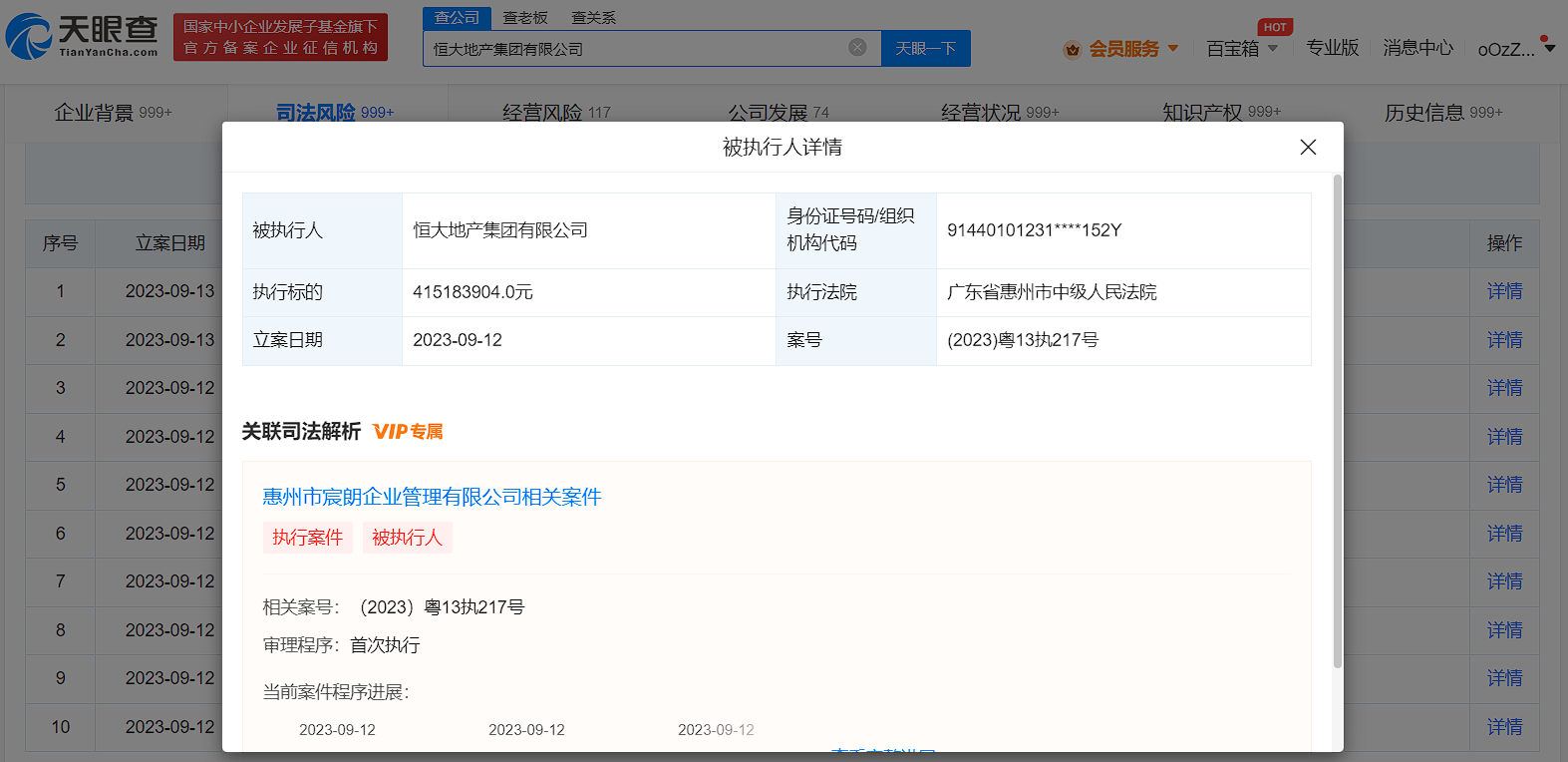Open 消息中心 in the top bar

pos(1416,48)
